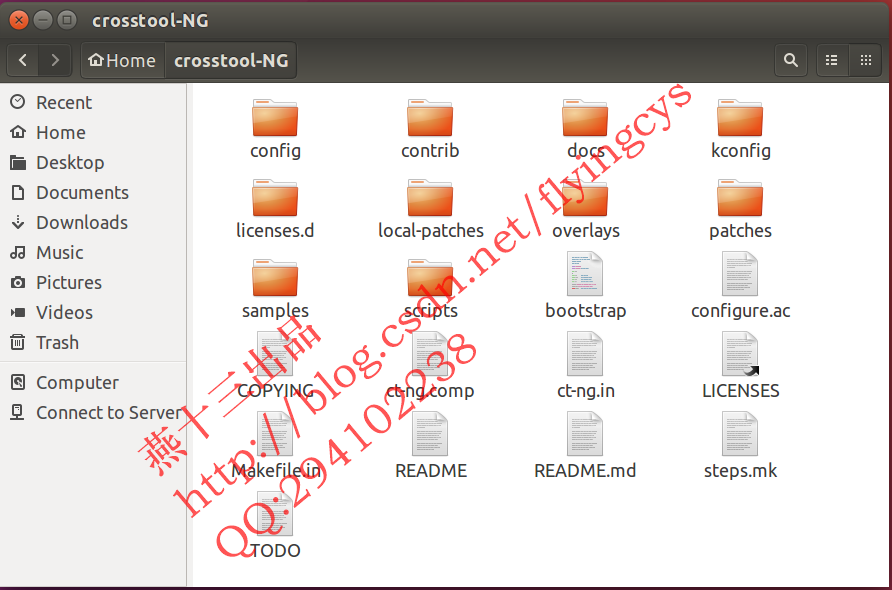This screenshot has height=590, width=892.
Task: Go back to previous folder
Action: click(x=23, y=60)
